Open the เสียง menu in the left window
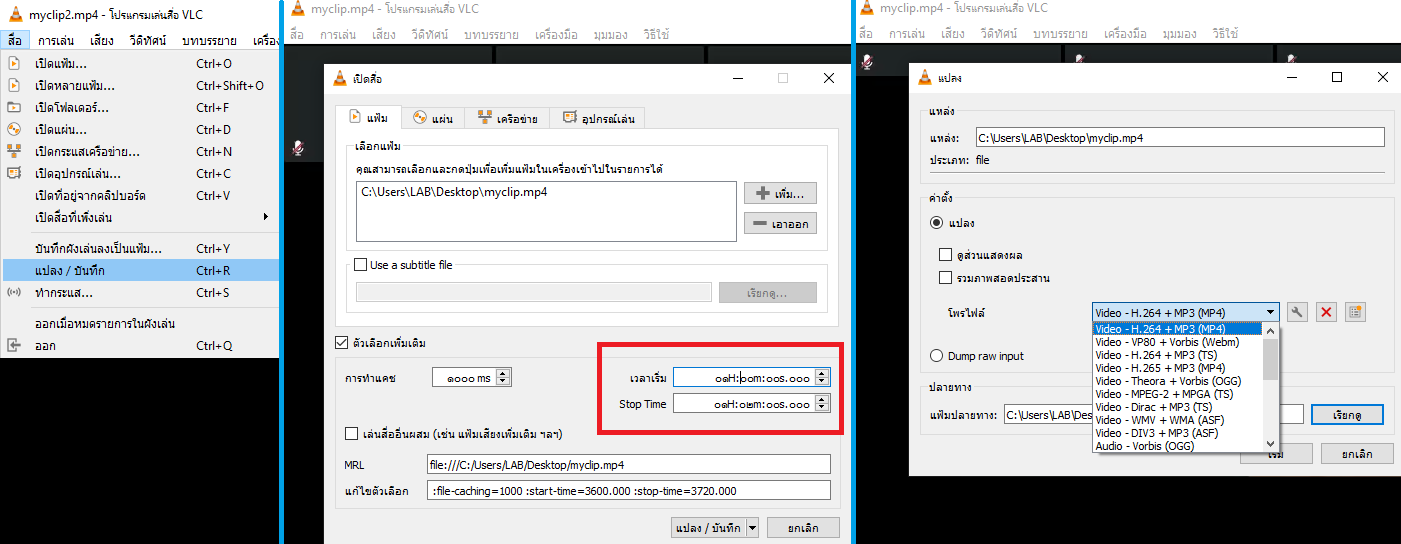The height and width of the screenshot is (544, 1401). tap(101, 41)
